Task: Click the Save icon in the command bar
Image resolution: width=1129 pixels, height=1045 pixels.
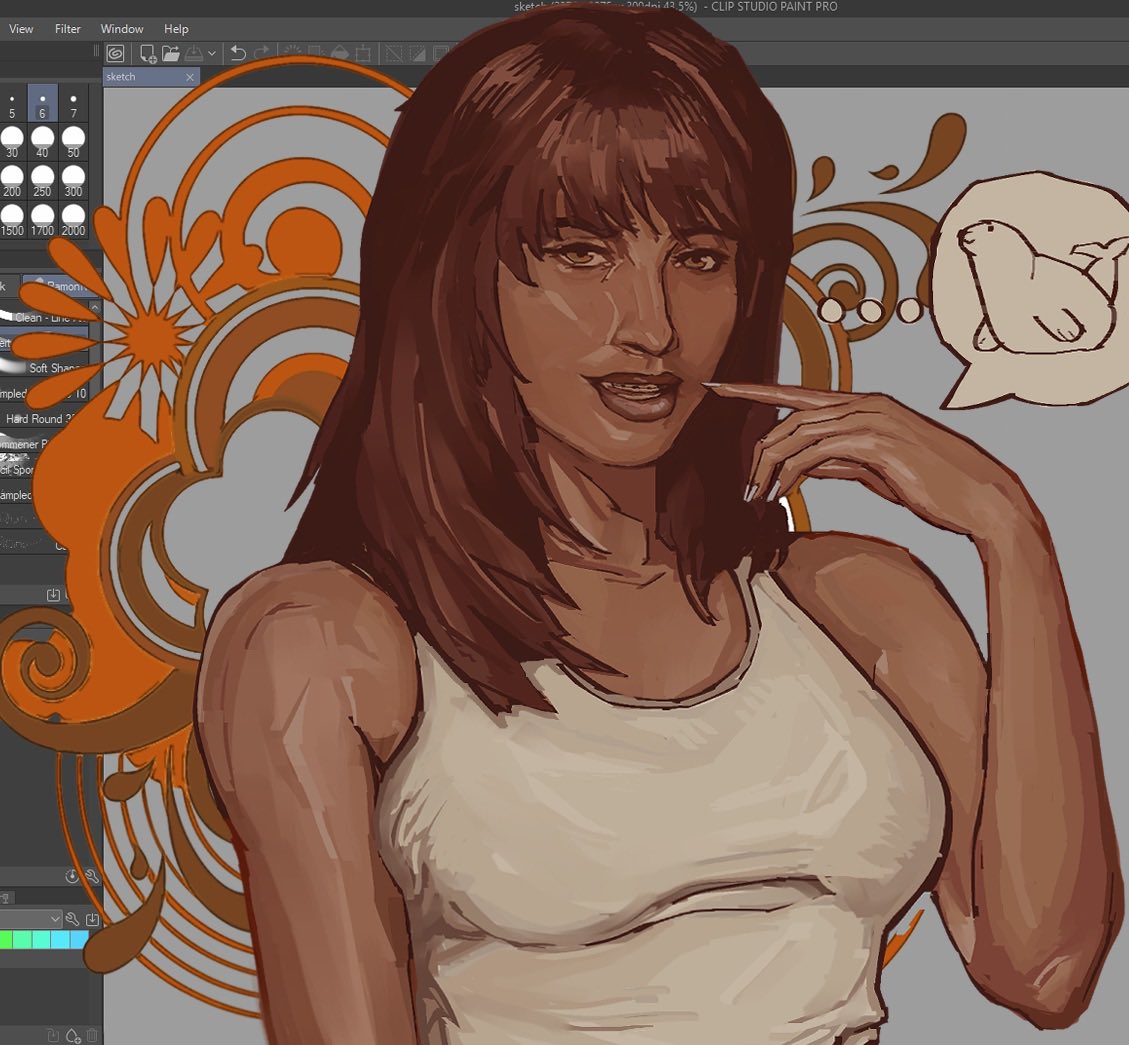Action: 194,53
